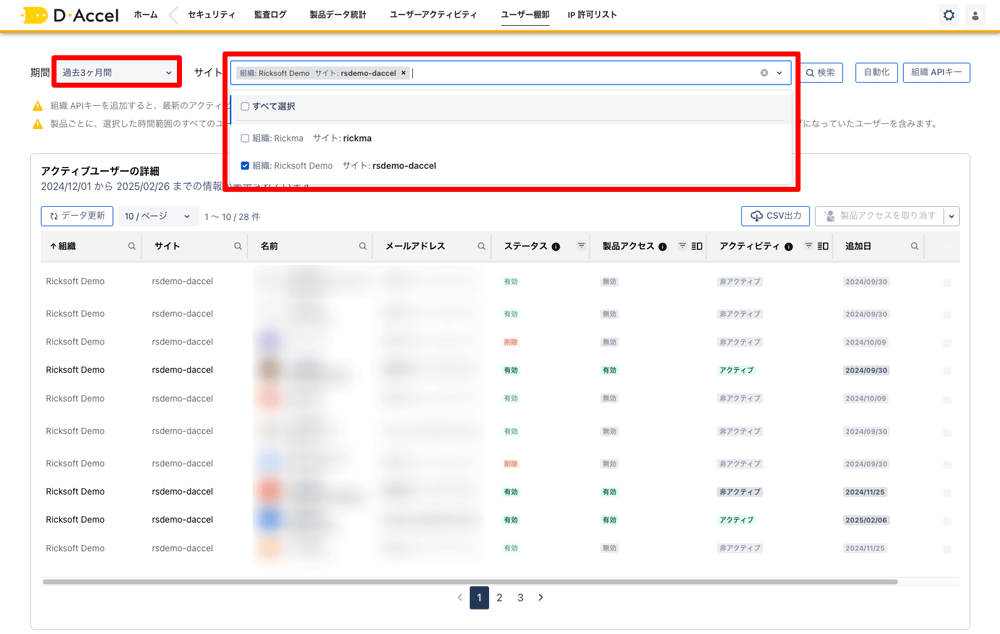
Task: Clear all selected sites with the circled x
Action: coord(764,73)
